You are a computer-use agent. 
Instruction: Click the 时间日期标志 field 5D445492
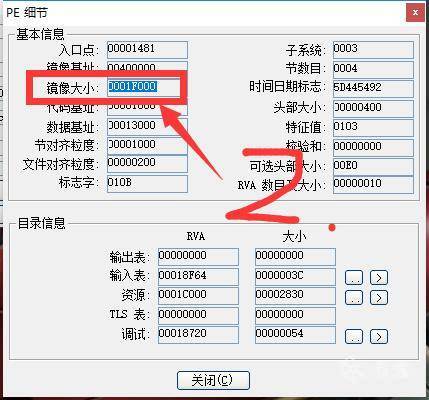point(373,88)
